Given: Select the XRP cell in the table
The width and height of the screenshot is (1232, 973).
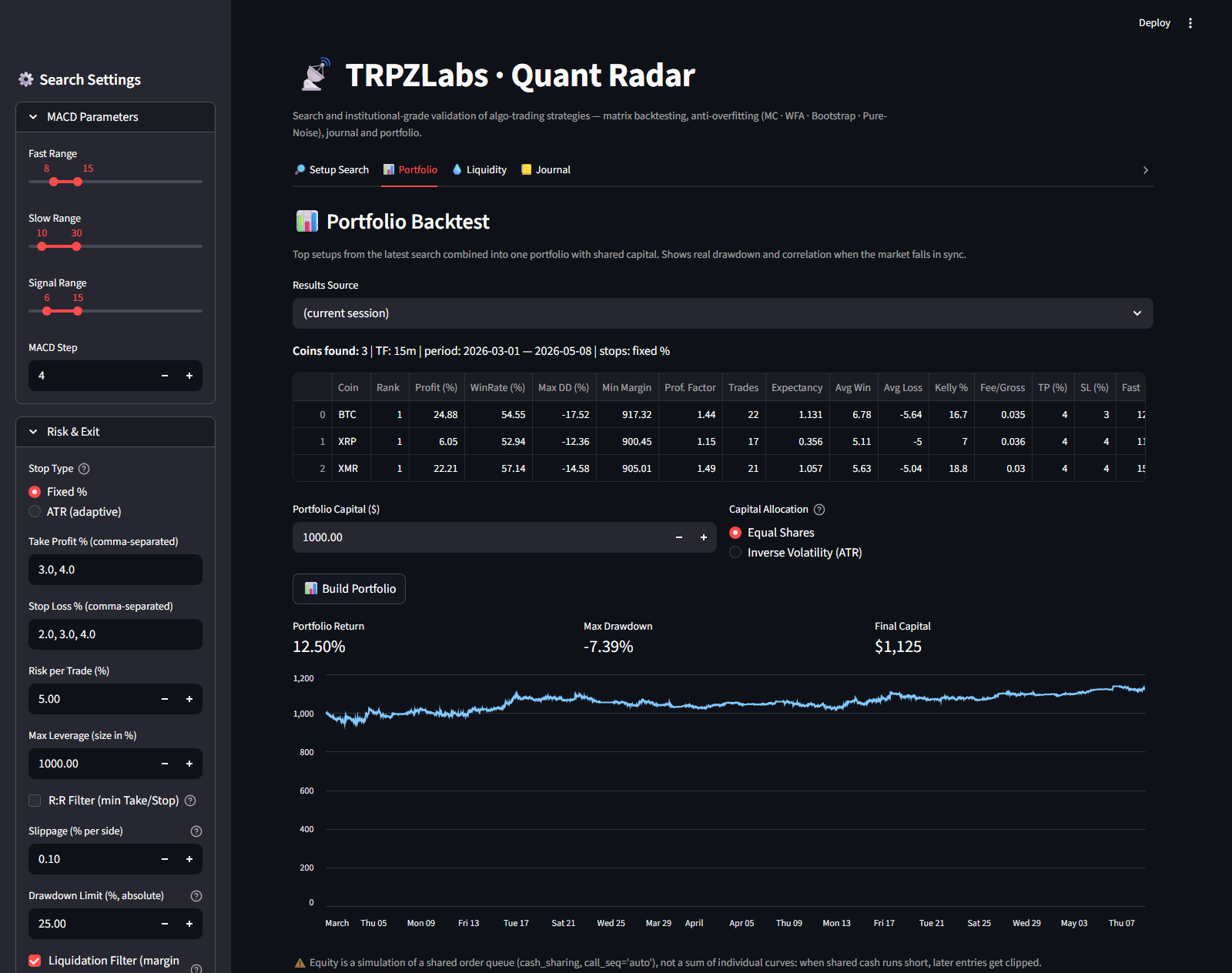Looking at the screenshot, I should coord(350,442).
